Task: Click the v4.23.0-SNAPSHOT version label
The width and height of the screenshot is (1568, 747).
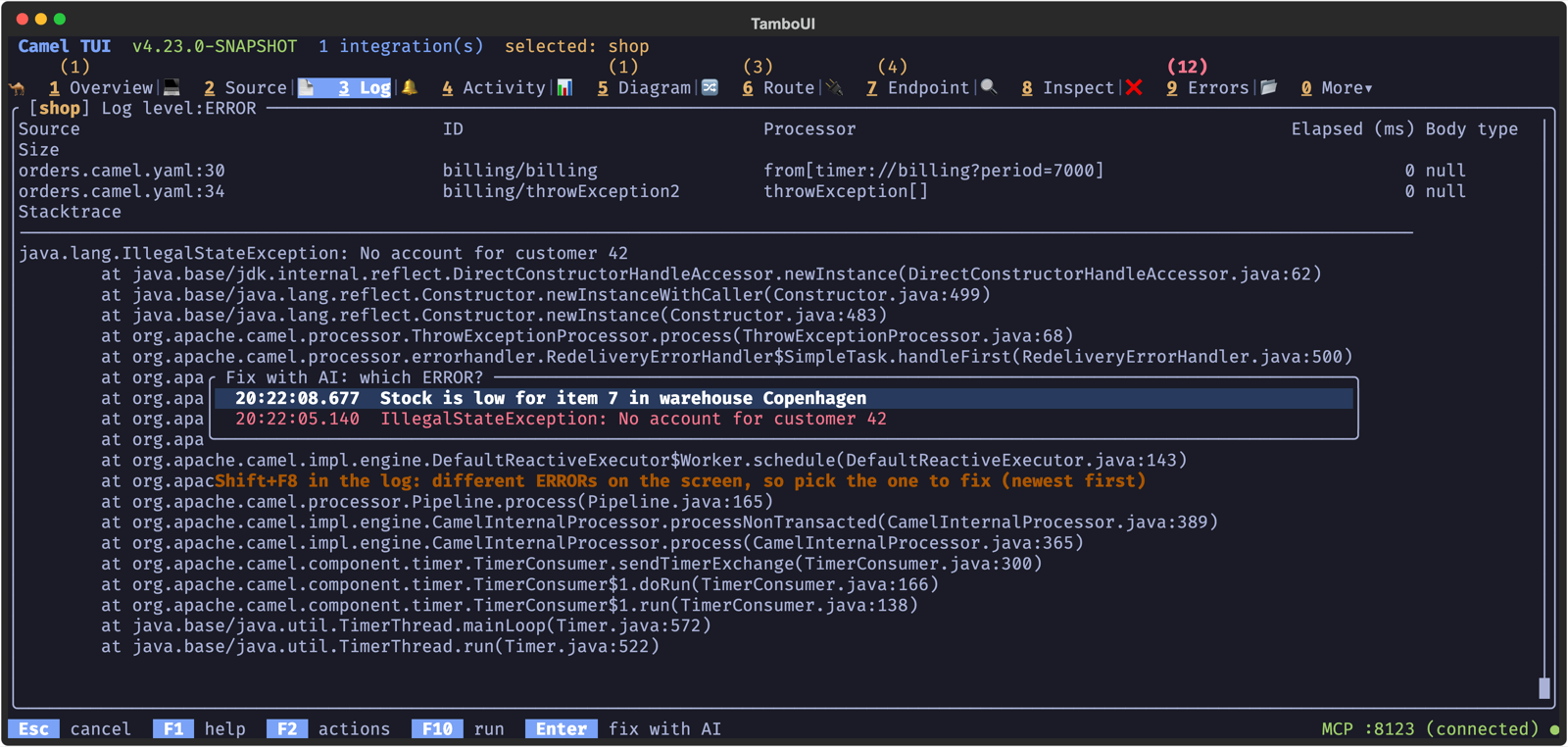Action: click(x=215, y=46)
